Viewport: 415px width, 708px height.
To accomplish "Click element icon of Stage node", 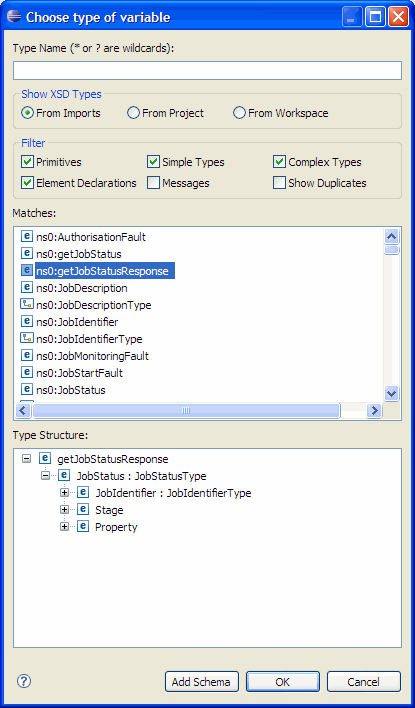I will pyautogui.click(x=83, y=509).
